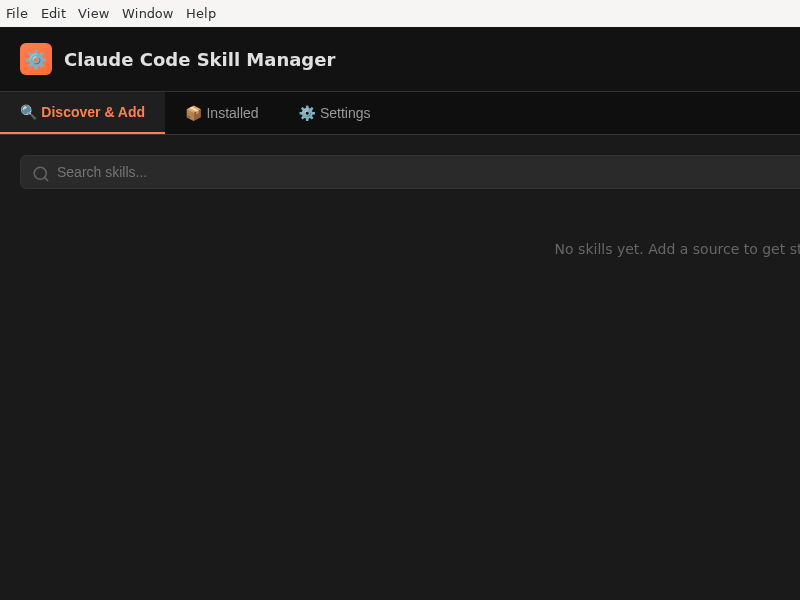Open the Edit menu

[53, 13]
